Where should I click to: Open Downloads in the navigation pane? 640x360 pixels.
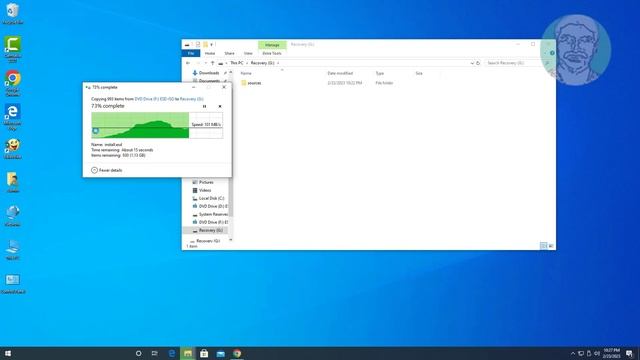209,73
